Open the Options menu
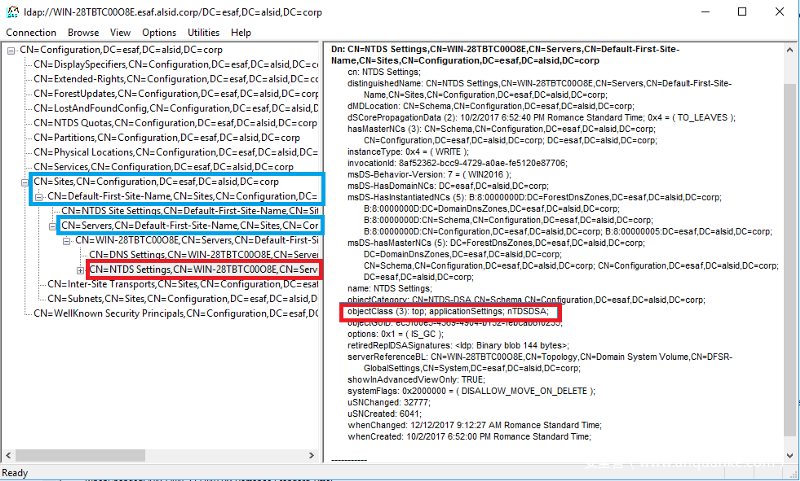The height and width of the screenshot is (481, 800). click(x=159, y=32)
